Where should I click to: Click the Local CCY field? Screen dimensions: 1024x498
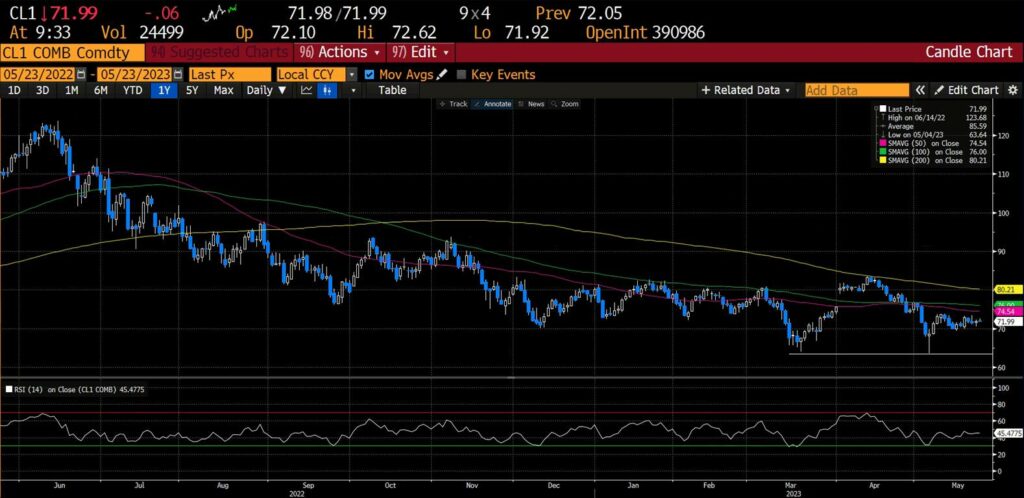[312, 75]
